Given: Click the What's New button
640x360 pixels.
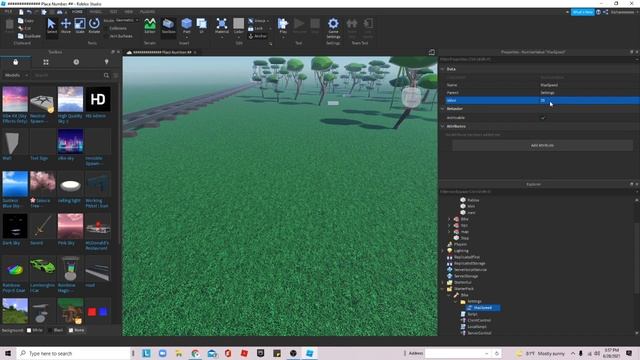Looking at the screenshot, I should 582,12.
